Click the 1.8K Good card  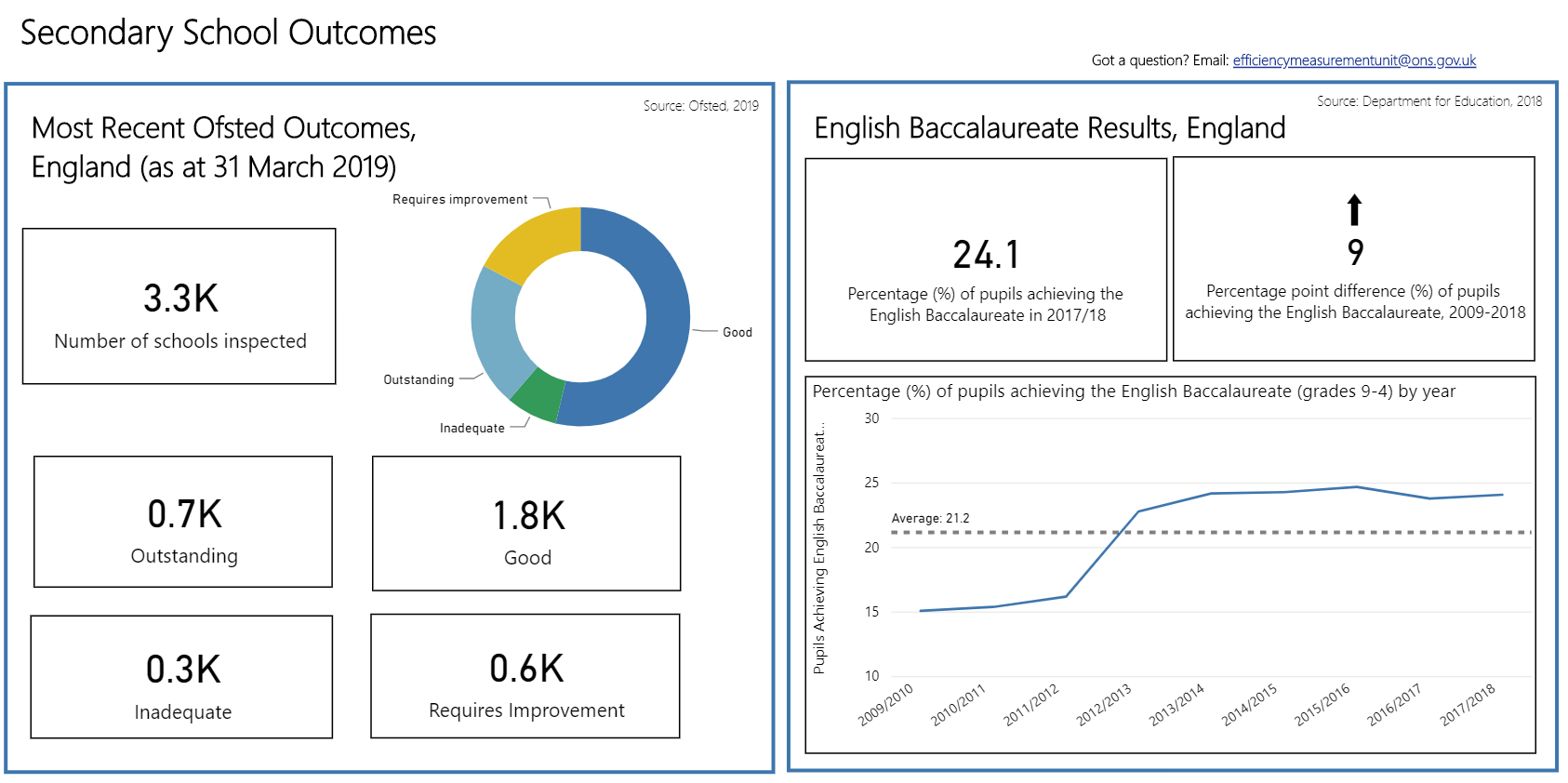tap(526, 524)
